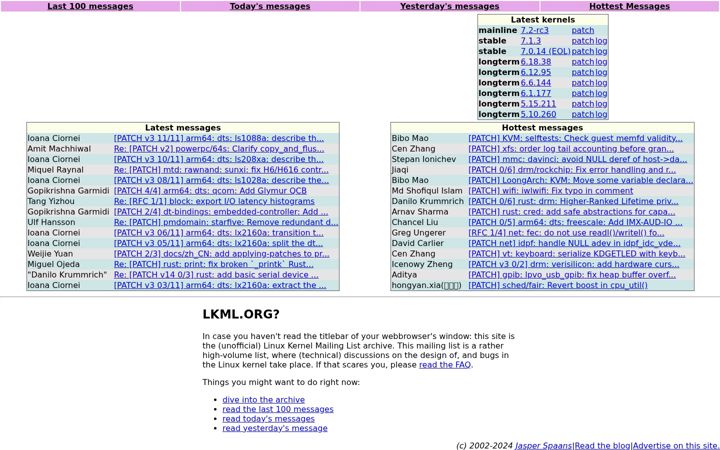Click read the last 100 messages link

tap(278, 409)
